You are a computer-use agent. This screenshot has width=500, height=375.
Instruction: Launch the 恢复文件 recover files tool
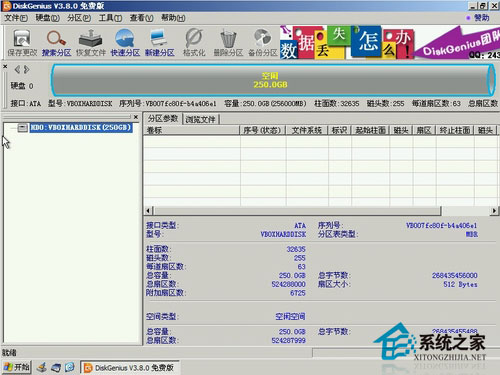click(91, 43)
